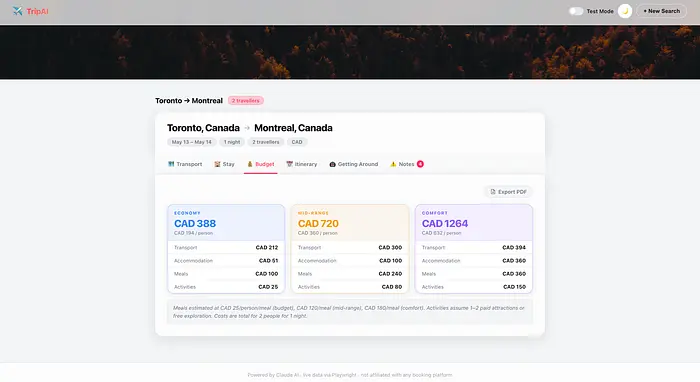
Task: Click the Getting Around tab icon
Action: (332, 164)
